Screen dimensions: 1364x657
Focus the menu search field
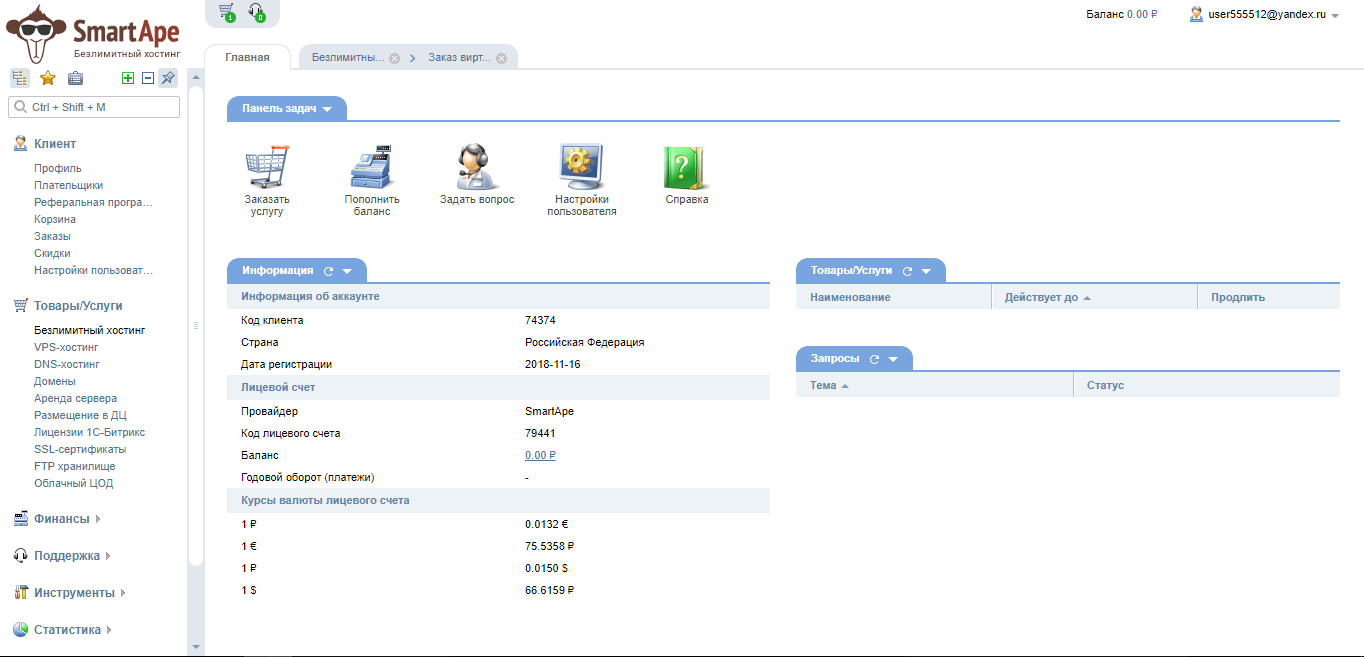[x=95, y=107]
